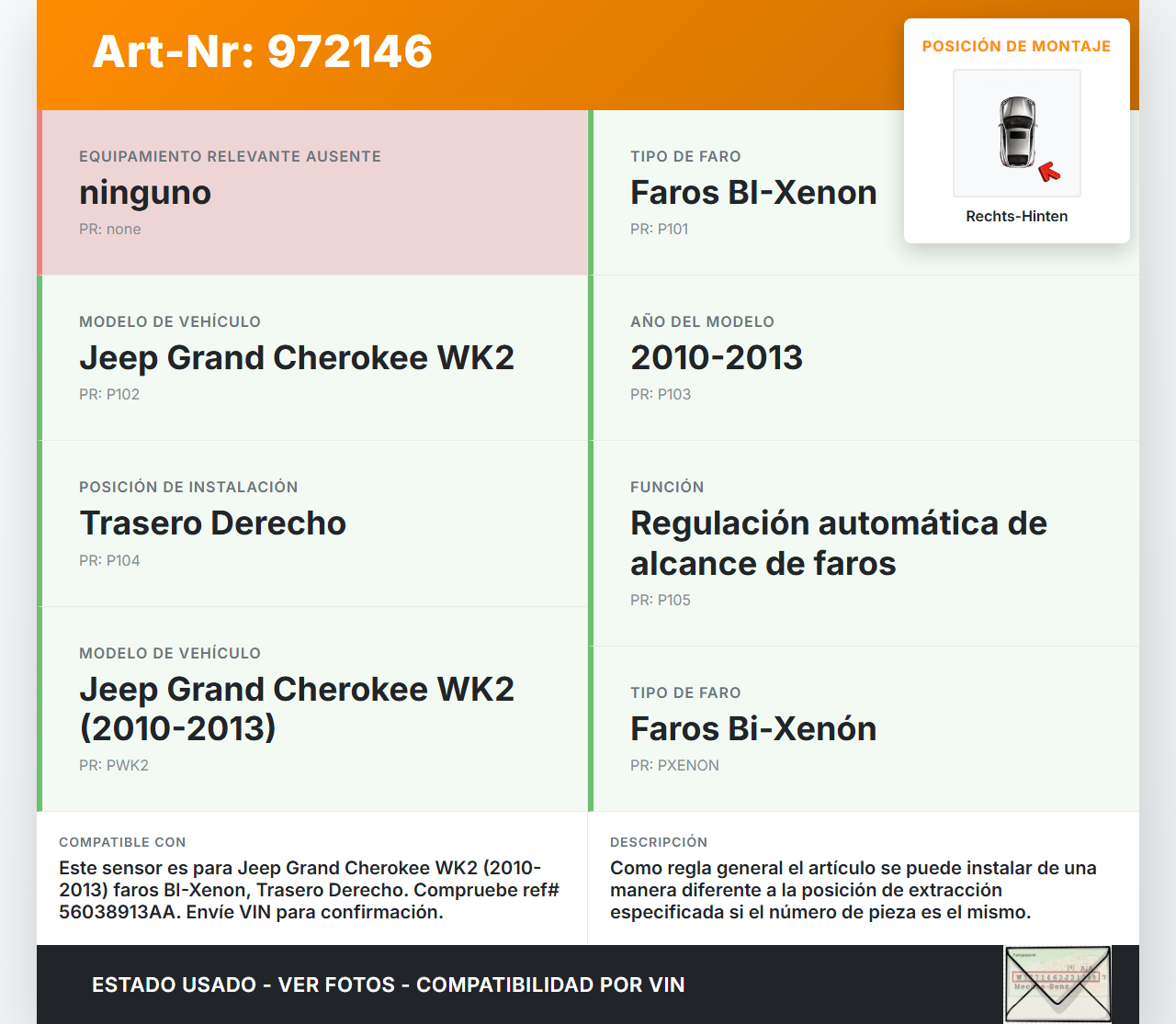Click the compatibility text starting 'Este sensor es para'
Screen dimensions: 1176x1024
[310, 890]
